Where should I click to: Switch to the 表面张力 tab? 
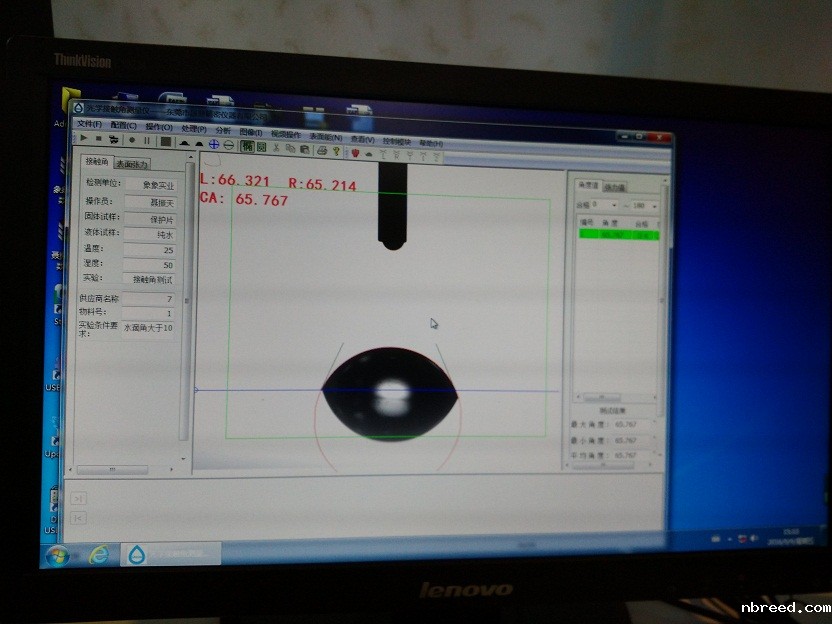[x=132, y=164]
